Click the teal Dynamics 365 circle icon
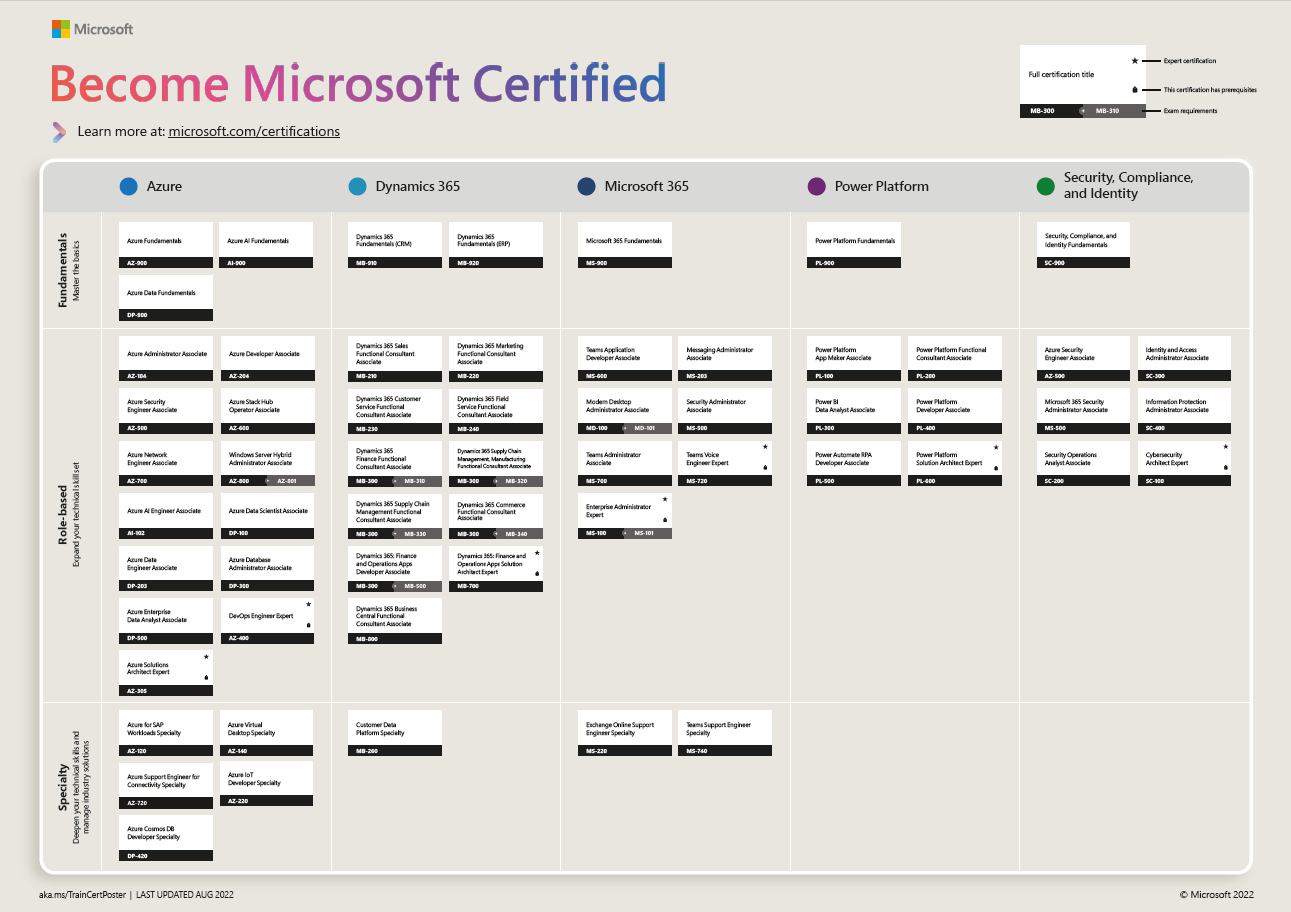This screenshot has width=1291, height=912. point(357,186)
